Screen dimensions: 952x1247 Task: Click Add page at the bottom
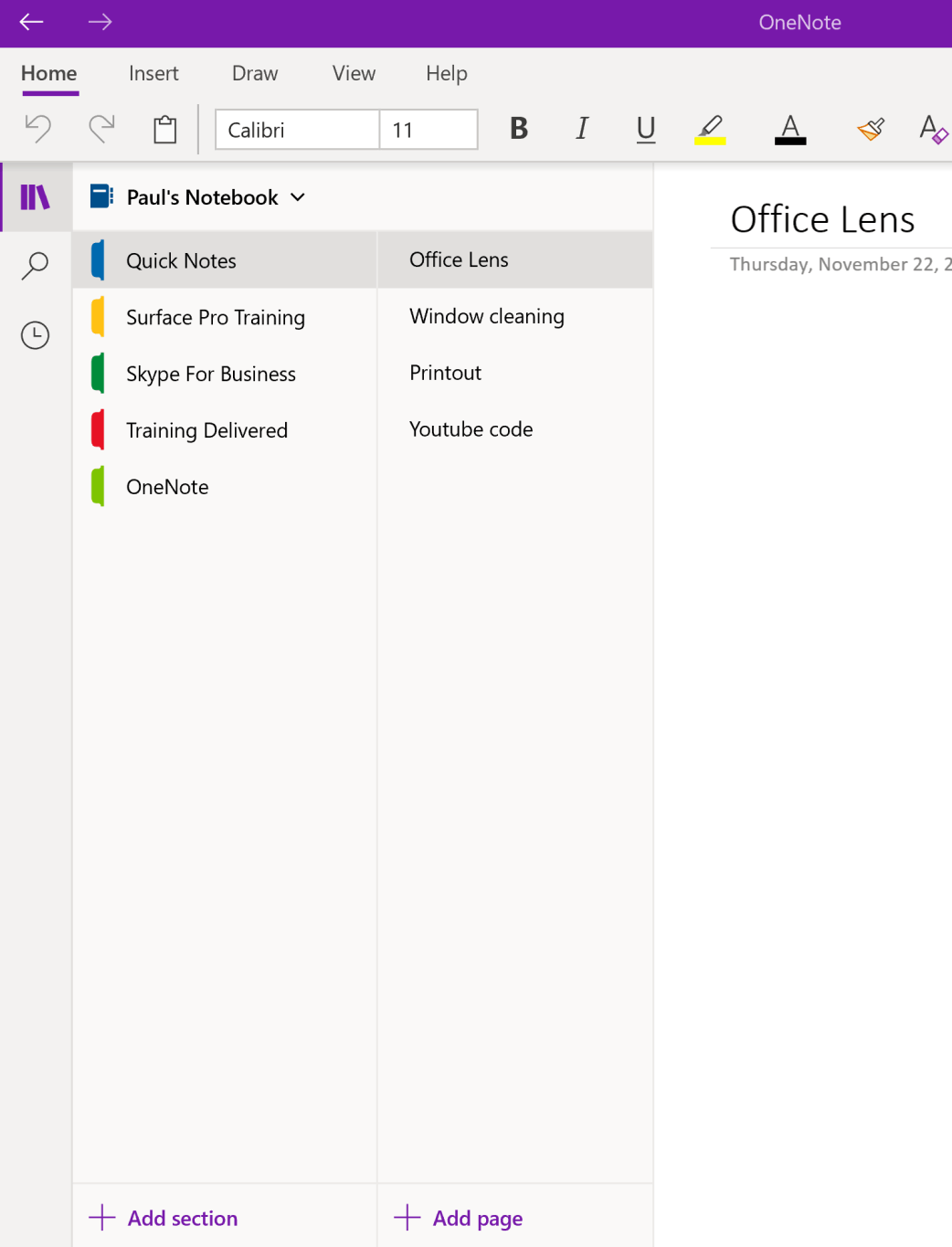457,1218
